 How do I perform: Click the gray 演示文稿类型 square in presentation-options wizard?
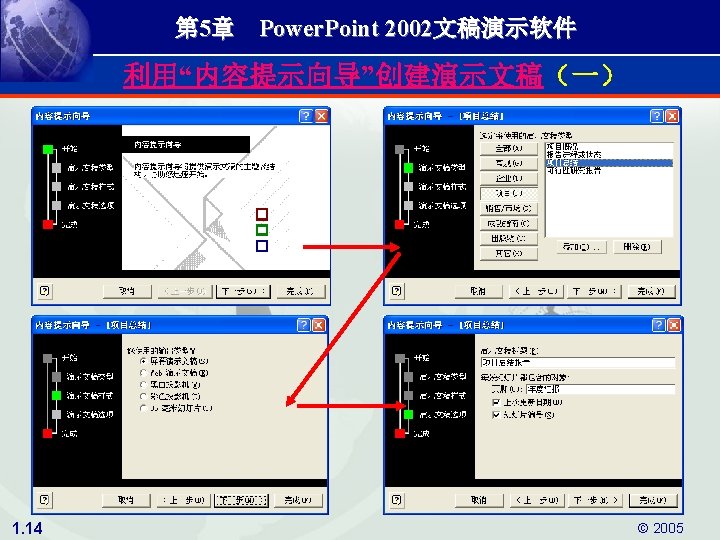[x=408, y=377]
